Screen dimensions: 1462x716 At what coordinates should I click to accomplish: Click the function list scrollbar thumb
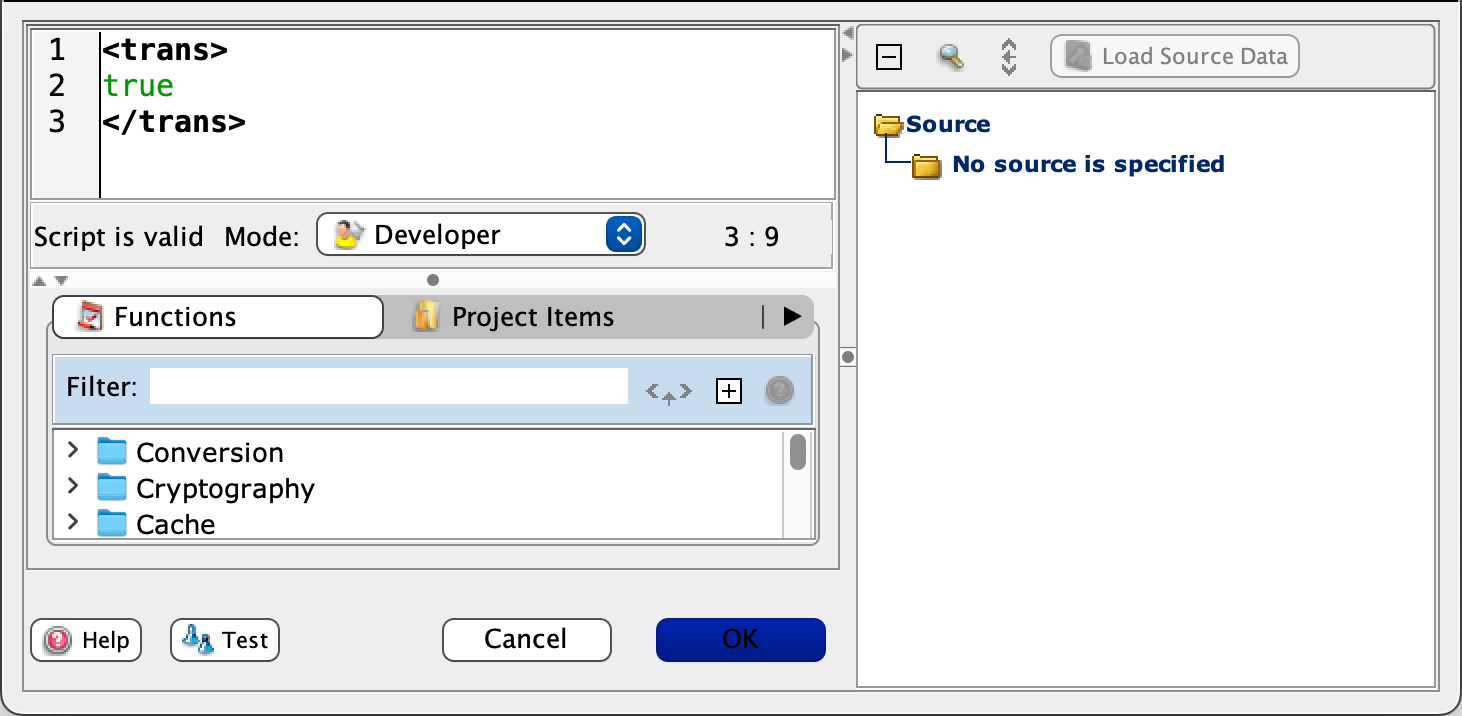797,454
